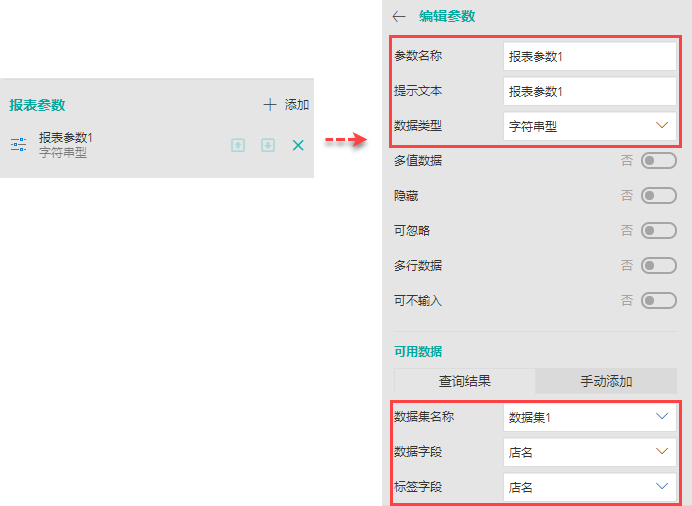Click into the 提示文本 text box
692x506 pixels.
[589, 91]
